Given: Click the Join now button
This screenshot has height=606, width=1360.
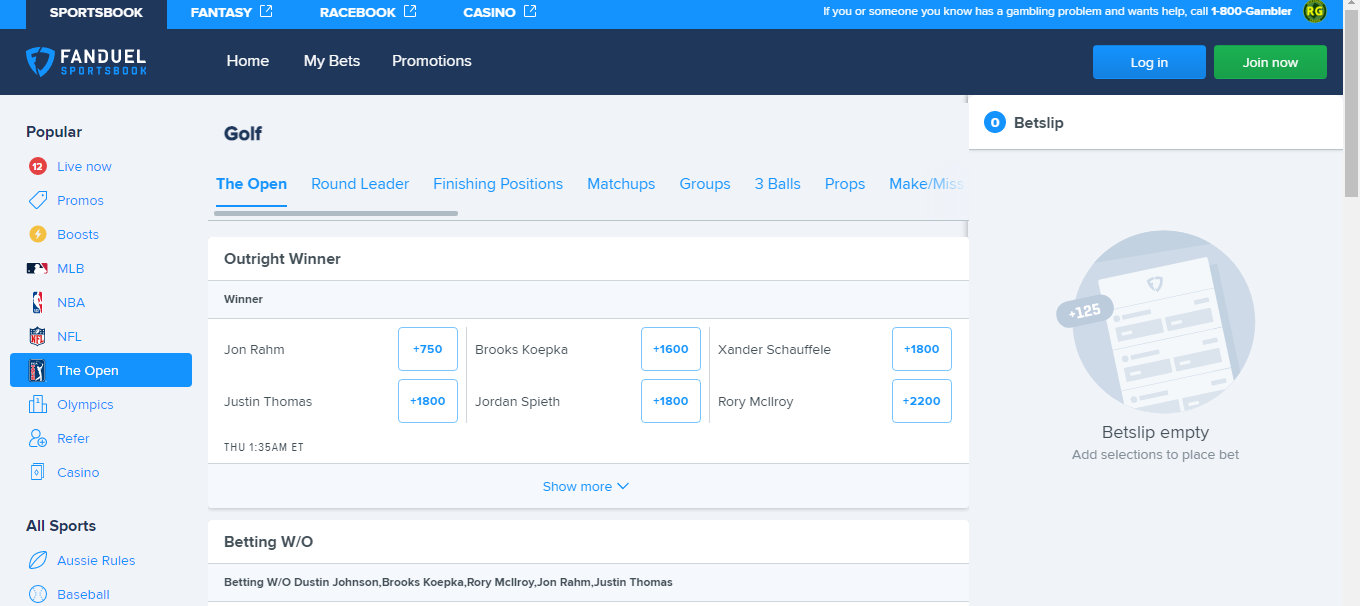Looking at the screenshot, I should [x=1270, y=62].
